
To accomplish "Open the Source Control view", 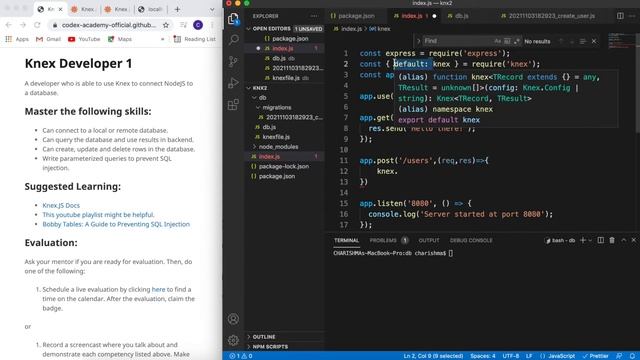I will click(233, 61).
